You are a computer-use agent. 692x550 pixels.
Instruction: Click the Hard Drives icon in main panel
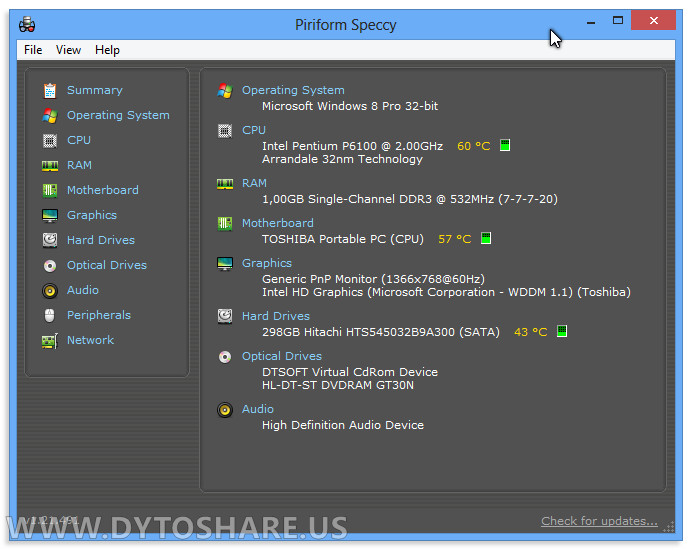(225, 316)
